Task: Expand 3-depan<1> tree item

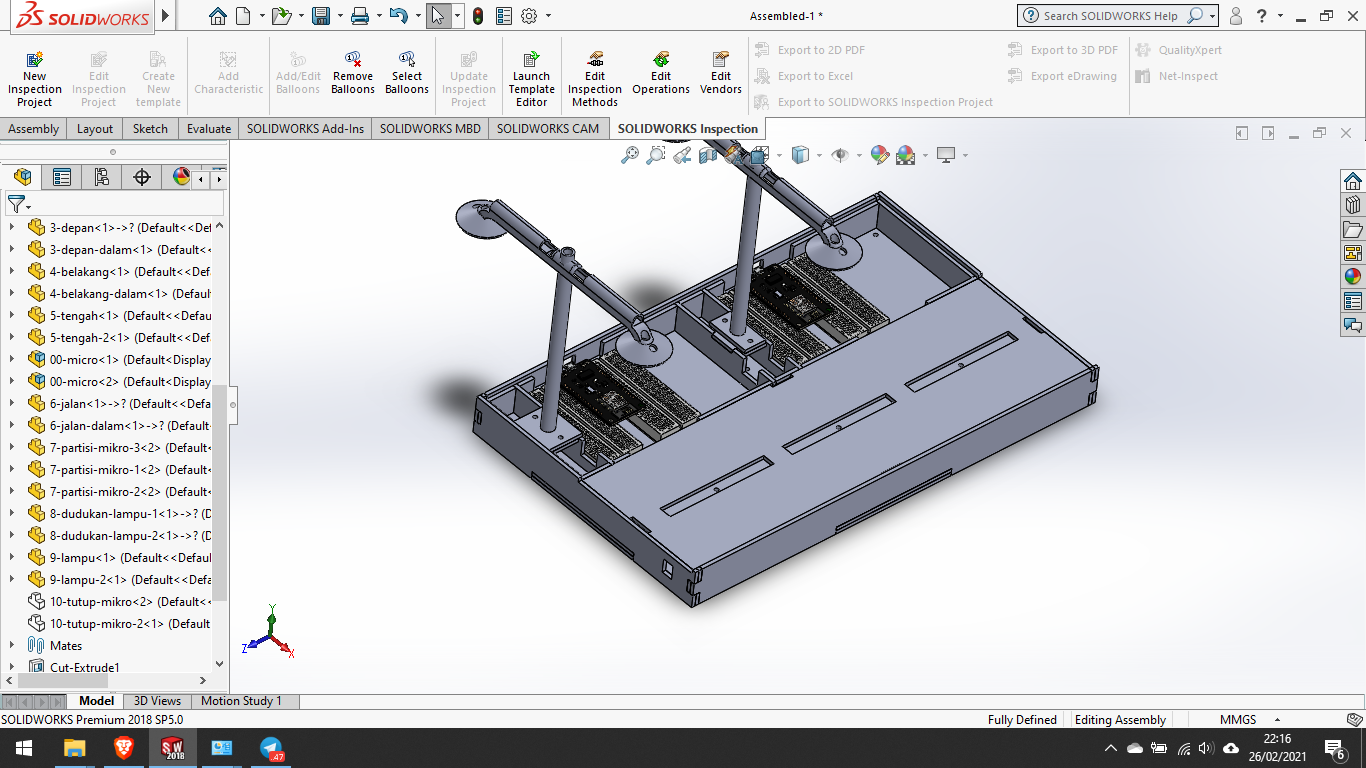Action: [12, 227]
